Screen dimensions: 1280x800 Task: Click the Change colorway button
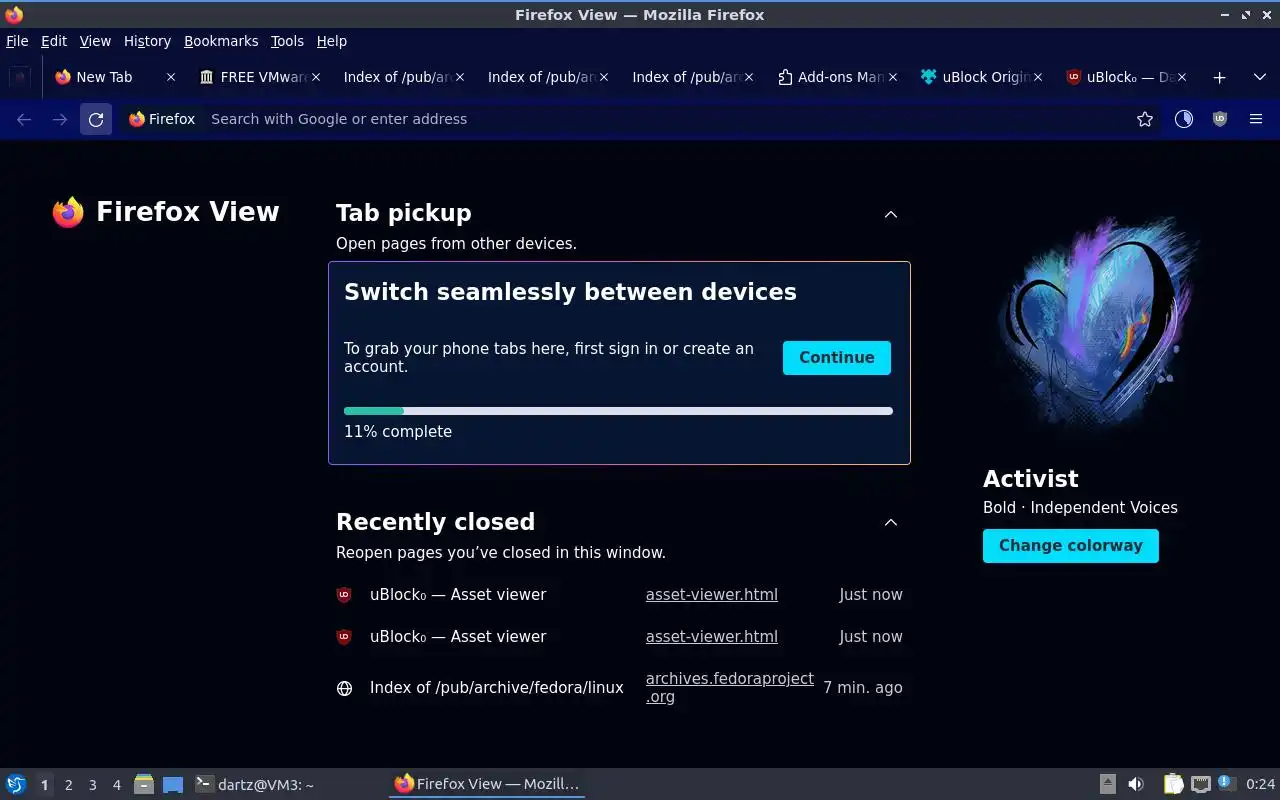tap(1071, 546)
